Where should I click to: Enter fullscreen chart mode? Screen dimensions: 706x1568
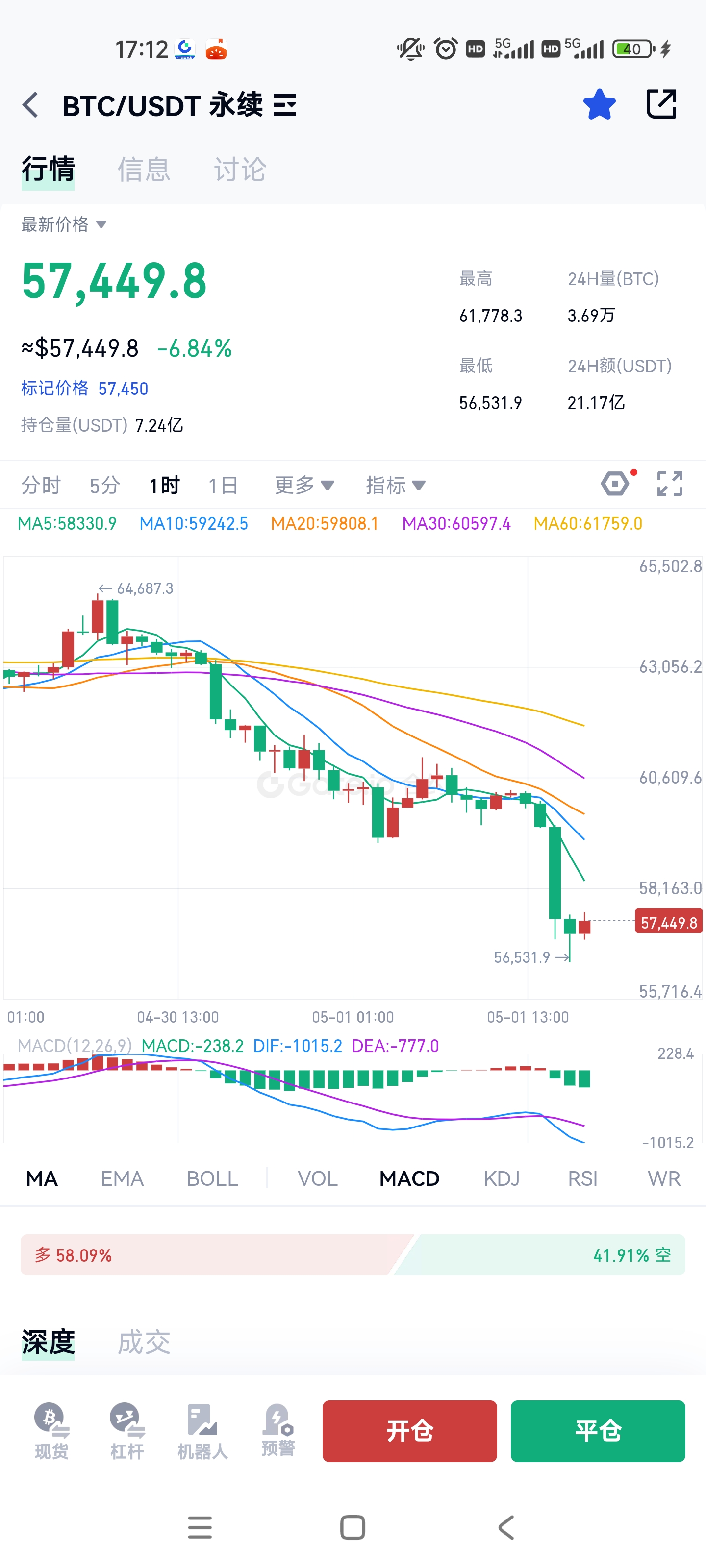pyautogui.click(x=669, y=484)
